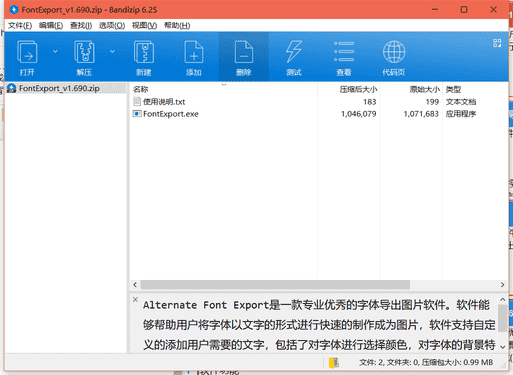Click the 解压 (Extract) toolbar icon
513x375 pixels.
pos(84,52)
